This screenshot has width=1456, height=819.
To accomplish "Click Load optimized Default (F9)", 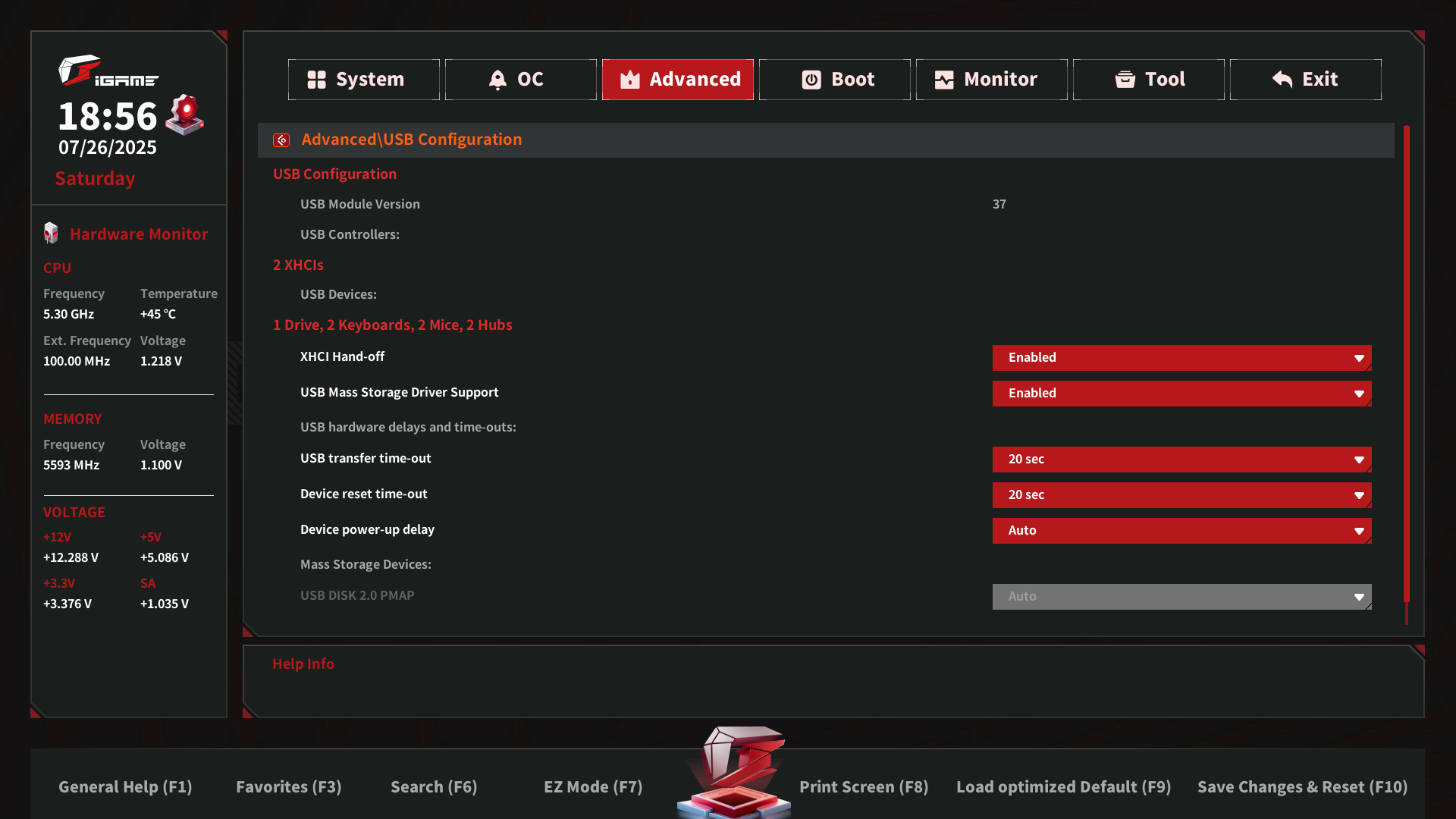I will (1063, 787).
